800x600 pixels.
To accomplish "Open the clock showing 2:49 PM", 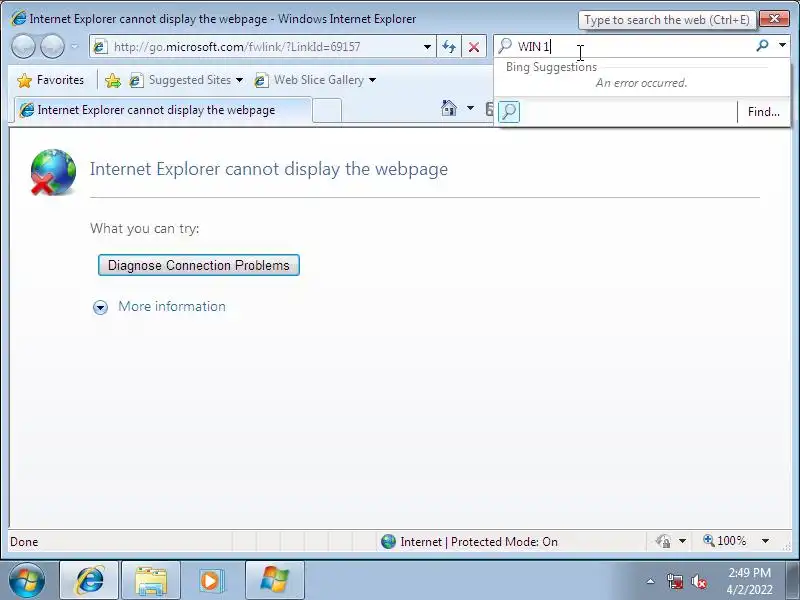I will point(749,581).
